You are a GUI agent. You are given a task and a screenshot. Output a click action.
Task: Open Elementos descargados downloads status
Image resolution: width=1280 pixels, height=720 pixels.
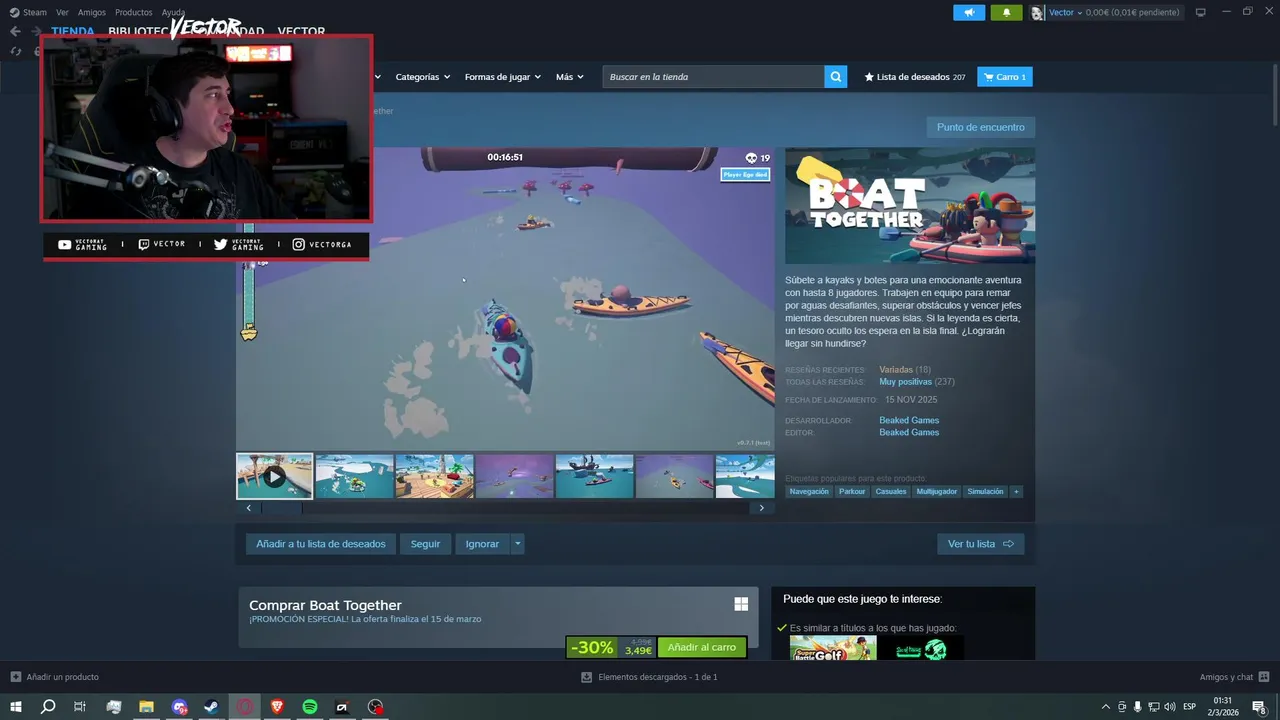click(x=649, y=677)
